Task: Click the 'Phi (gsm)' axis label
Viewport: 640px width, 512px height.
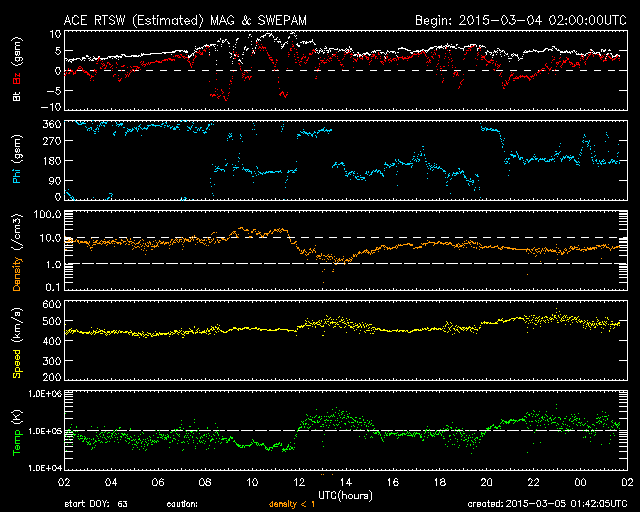Action: 17,160
